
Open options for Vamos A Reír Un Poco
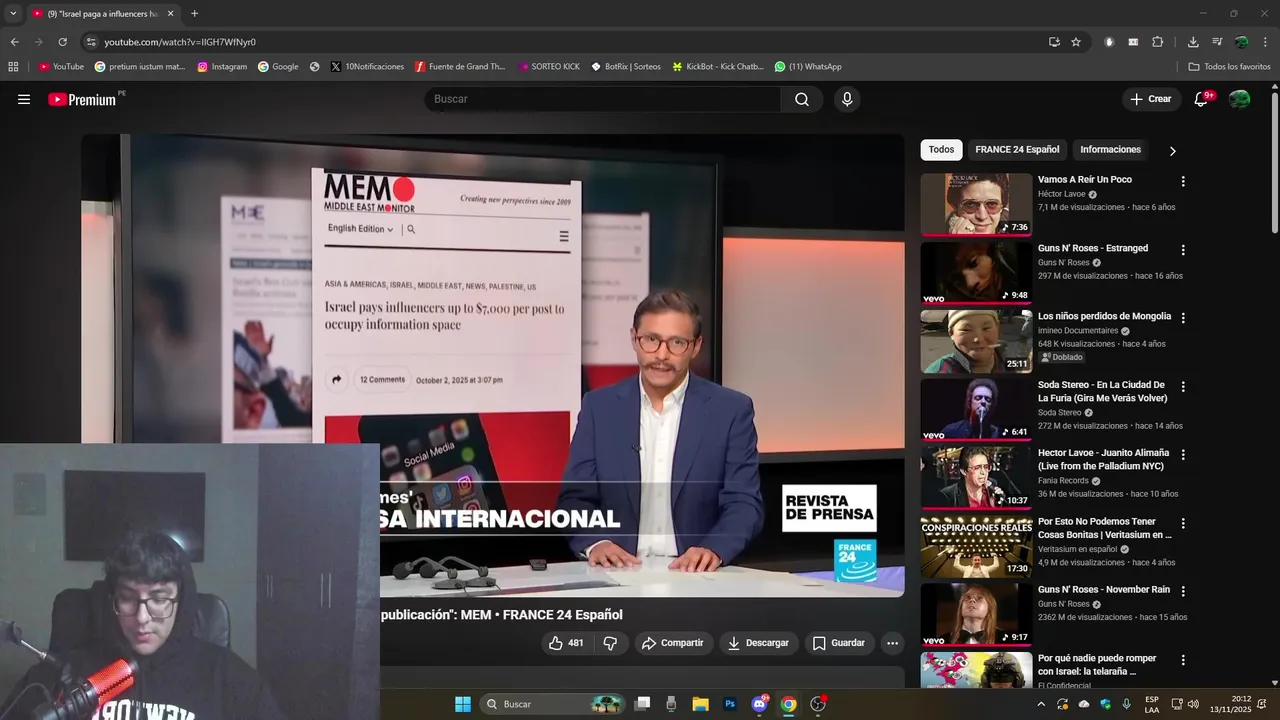pos(1183,181)
